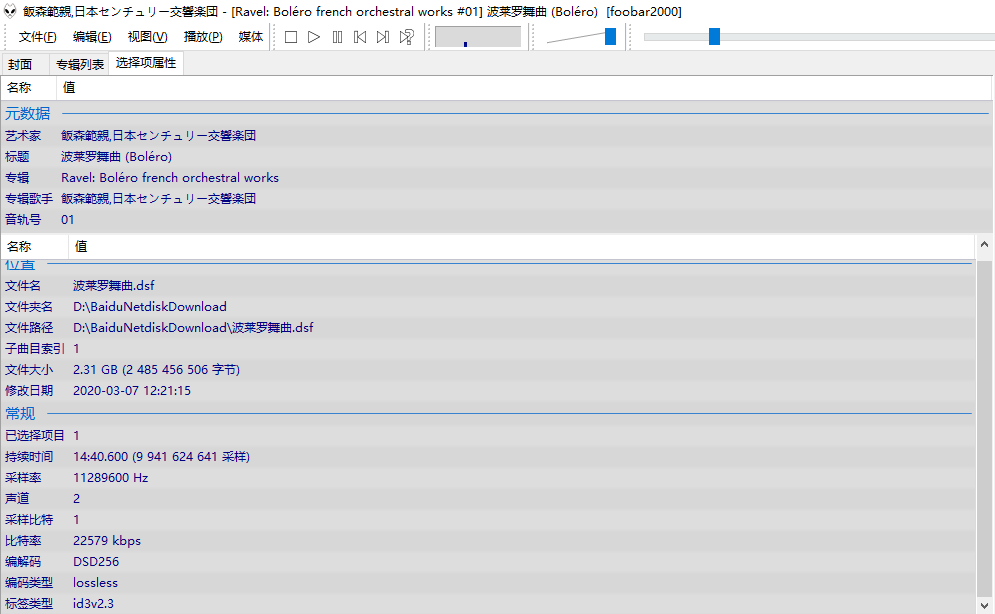Click the volume slider handle
The width and height of the screenshot is (995, 614).
pos(610,37)
